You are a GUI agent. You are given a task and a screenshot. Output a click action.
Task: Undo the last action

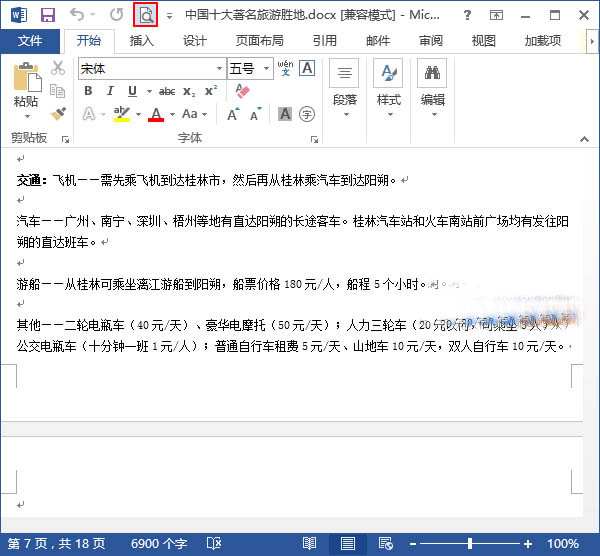pos(77,15)
